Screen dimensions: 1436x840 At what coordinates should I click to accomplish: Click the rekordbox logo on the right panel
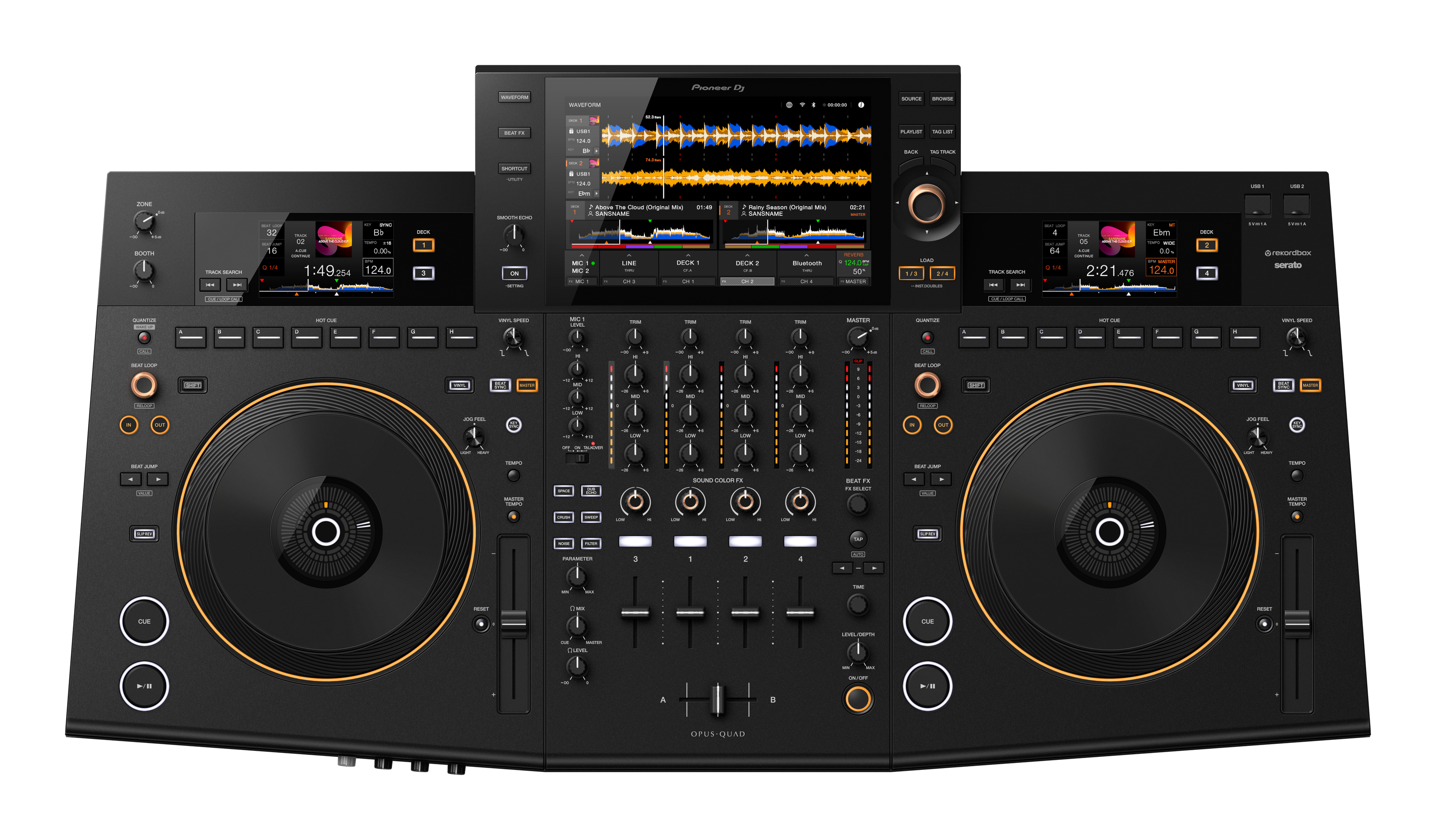point(1289,254)
